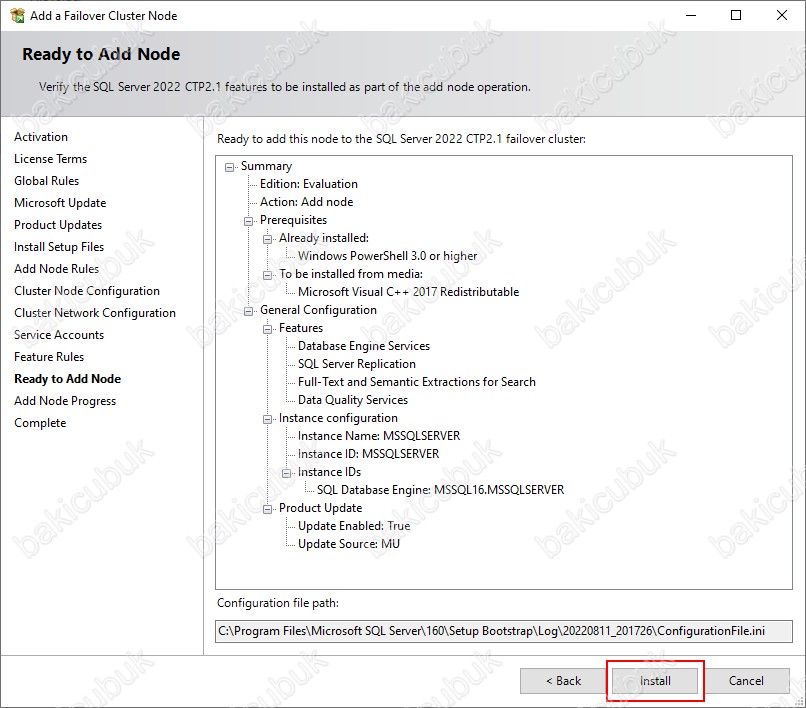Close the setup window
This screenshot has width=806, height=708.
coord(782,15)
